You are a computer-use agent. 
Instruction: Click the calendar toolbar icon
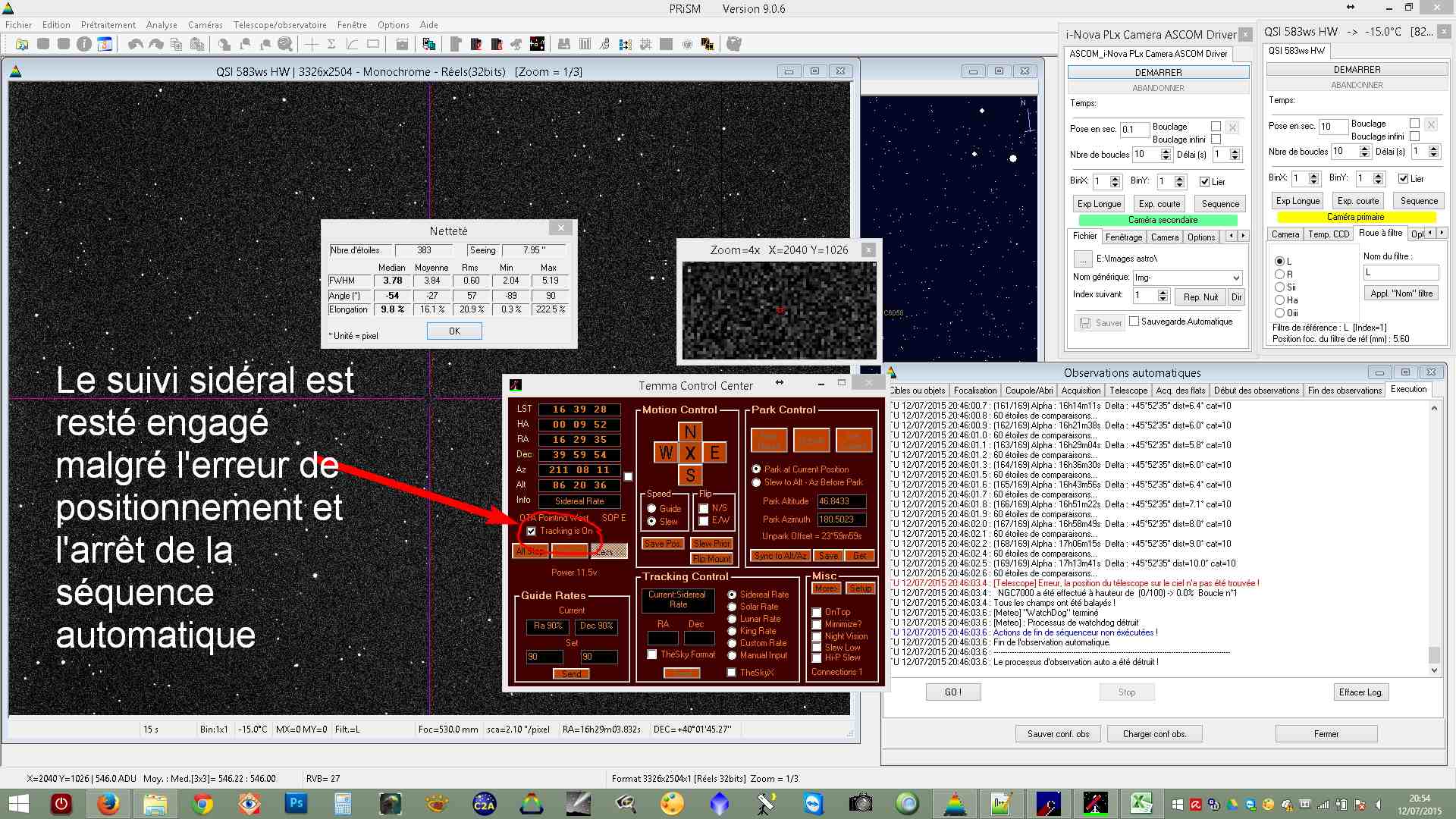coord(105,44)
